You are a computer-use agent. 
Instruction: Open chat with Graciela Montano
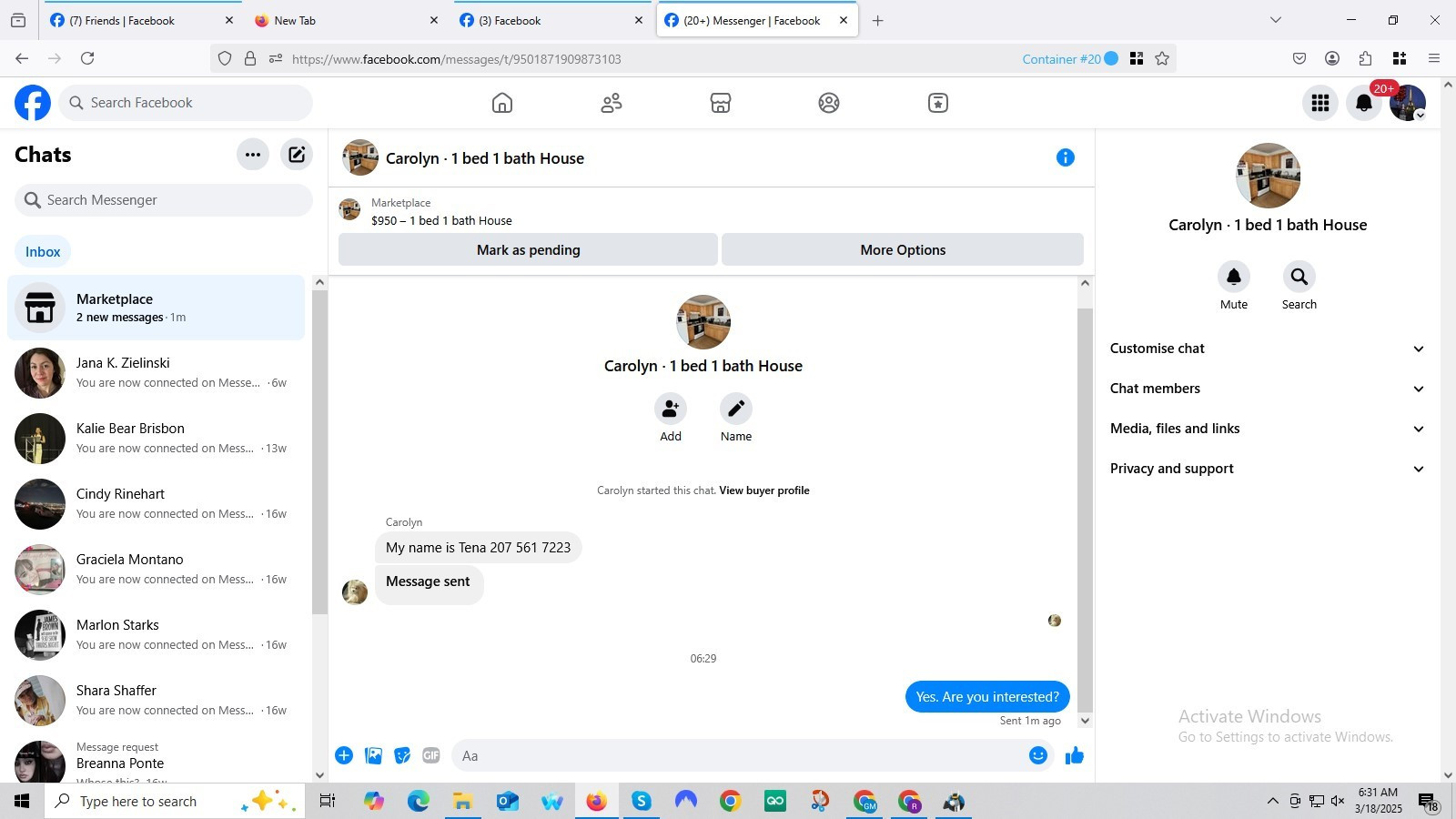pos(156,570)
